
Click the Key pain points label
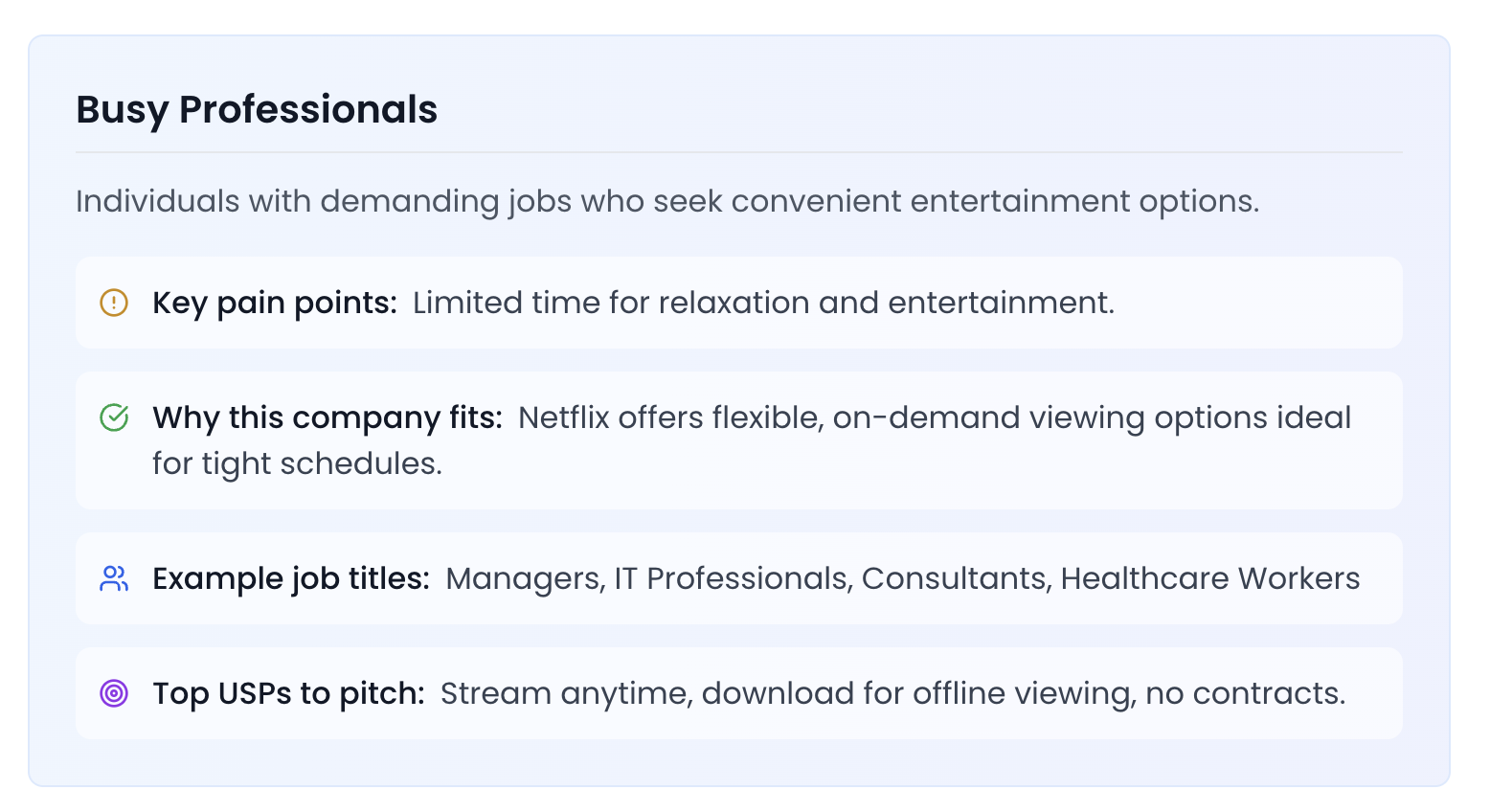point(274,304)
